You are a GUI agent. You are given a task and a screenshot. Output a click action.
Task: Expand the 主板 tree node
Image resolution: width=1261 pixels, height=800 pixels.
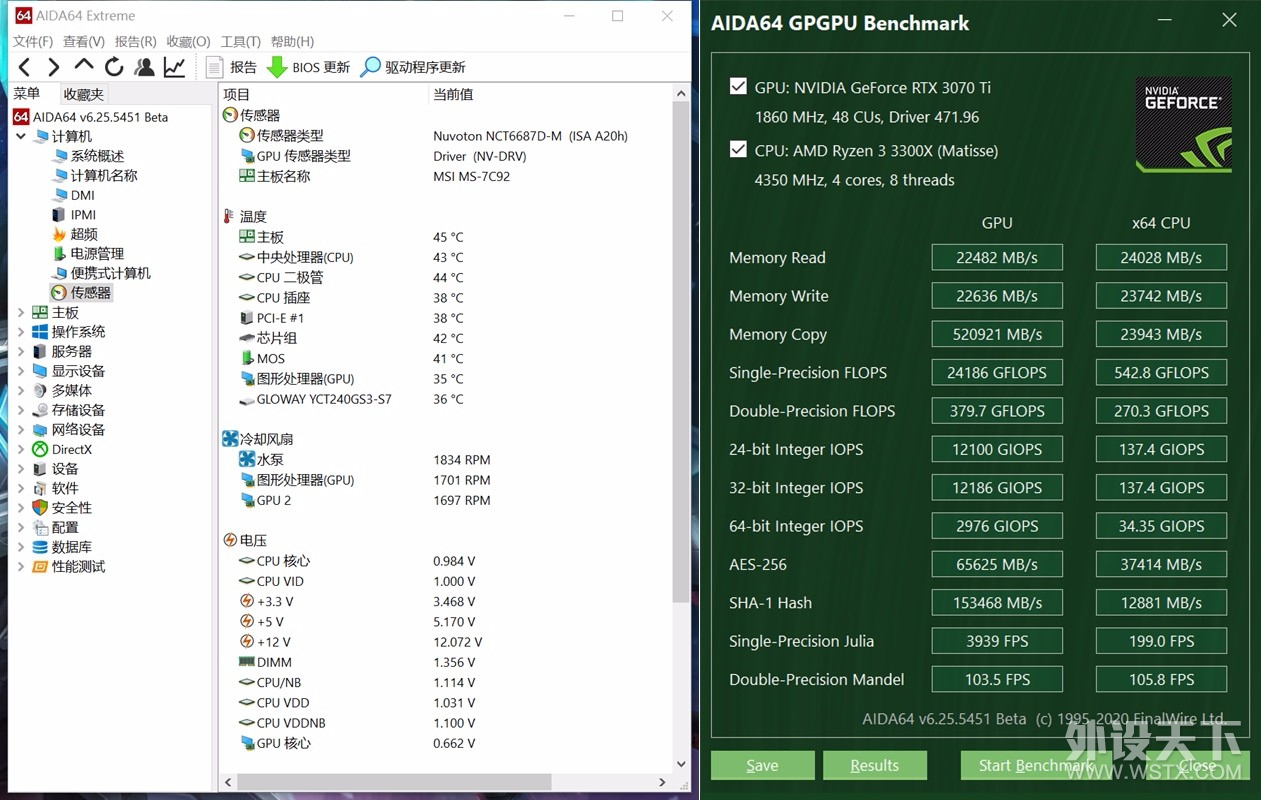[21, 312]
